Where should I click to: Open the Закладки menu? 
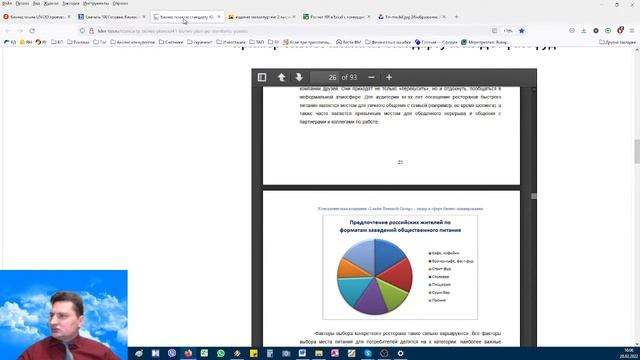click(x=71, y=3)
